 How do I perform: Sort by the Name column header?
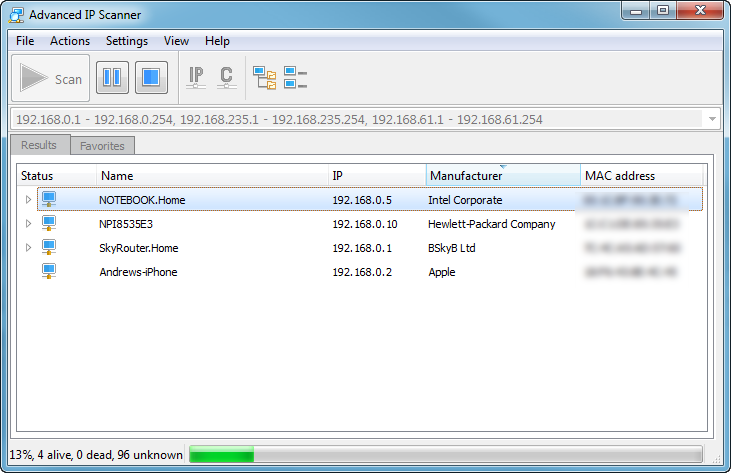212,176
